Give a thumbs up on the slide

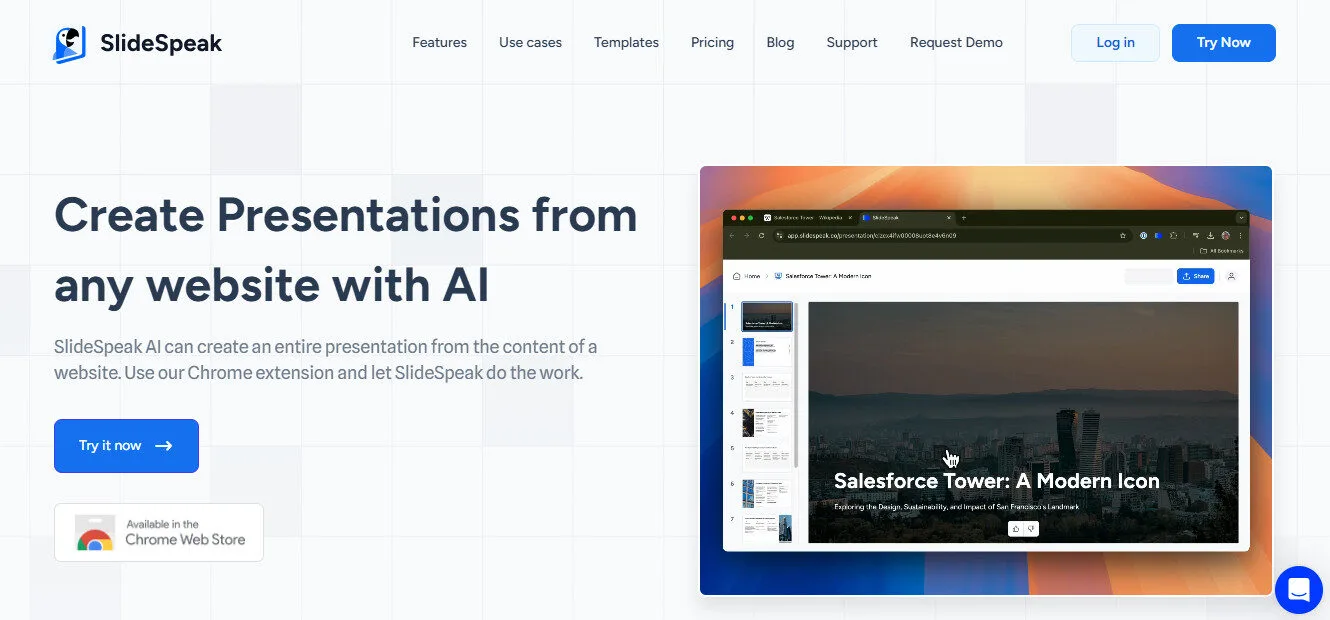click(1016, 529)
